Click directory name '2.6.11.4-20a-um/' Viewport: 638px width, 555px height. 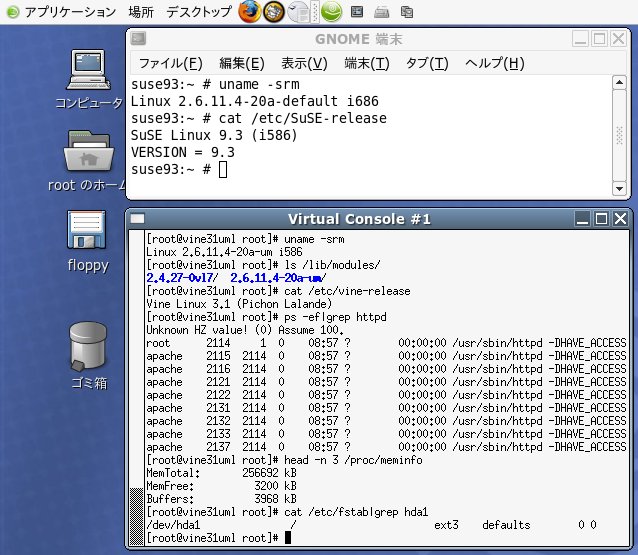coord(278,278)
